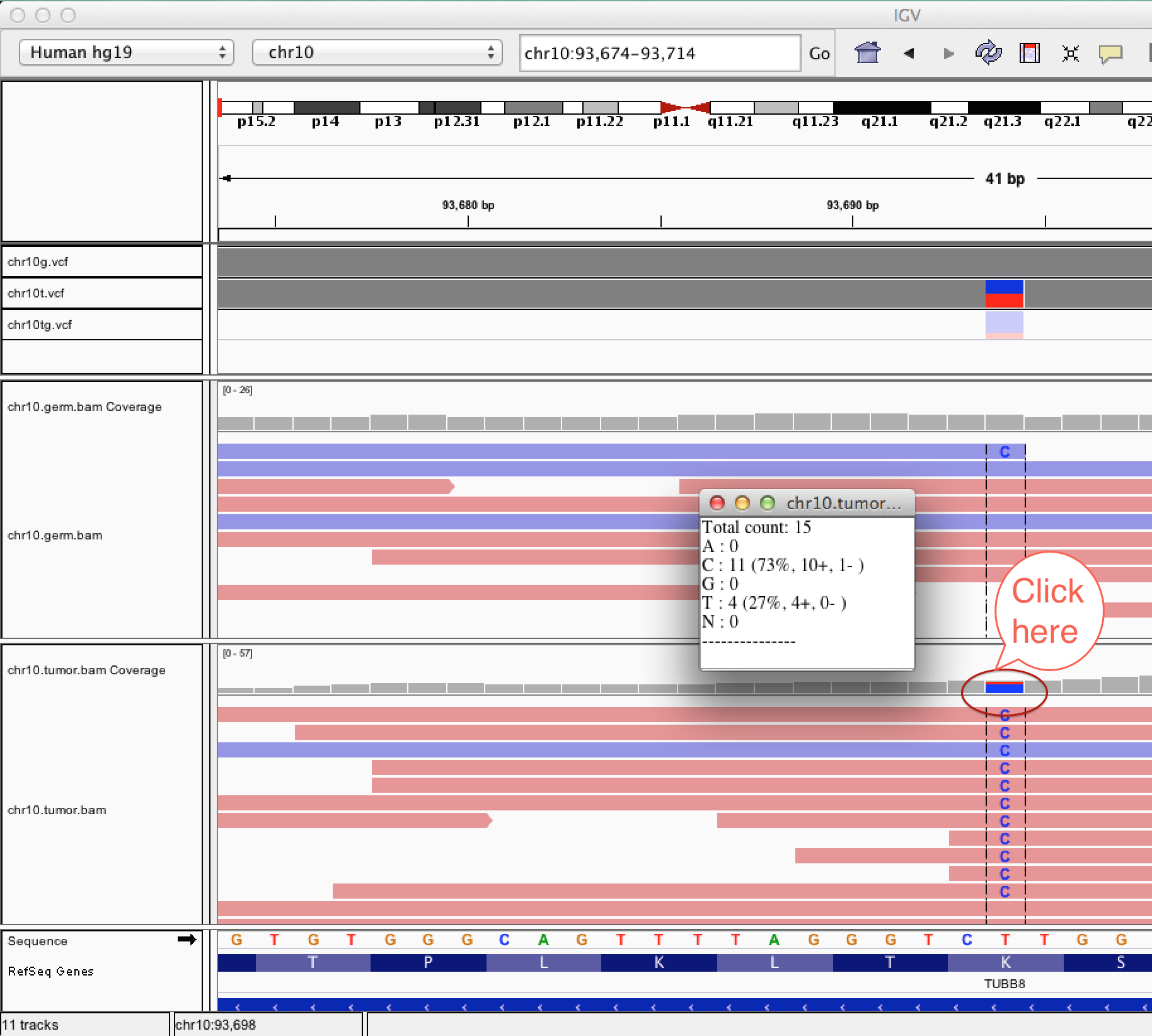Go forward with the right arrow icon
The height and width of the screenshot is (1036, 1152).
tap(948, 54)
